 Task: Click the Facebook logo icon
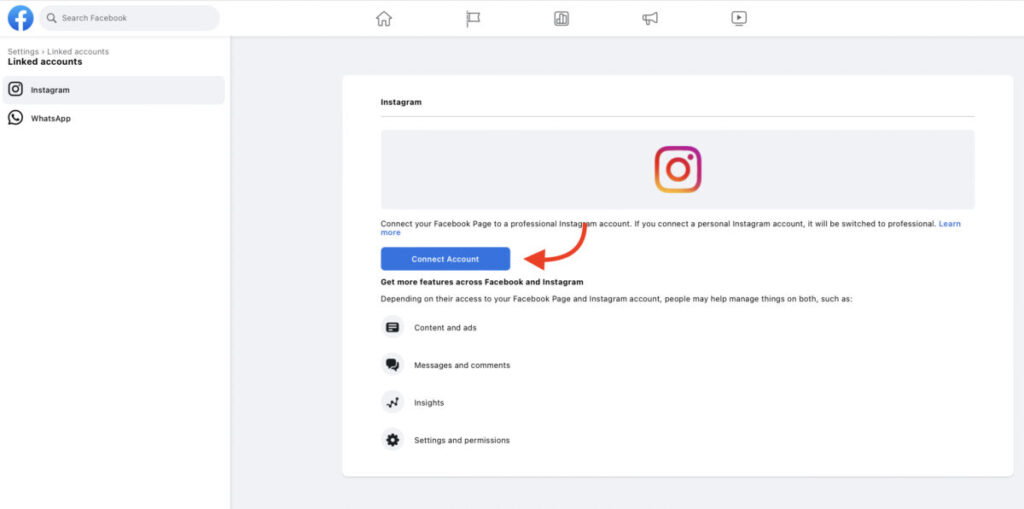(x=20, y=18)
